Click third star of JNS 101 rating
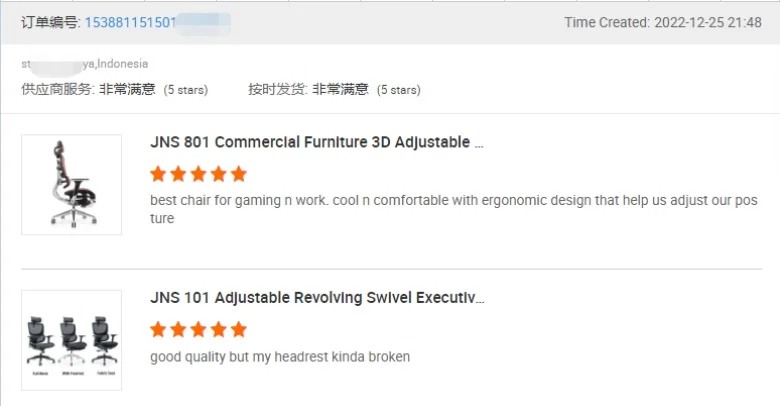This screenshot has height=406, width=780. (x=198, y=330)
